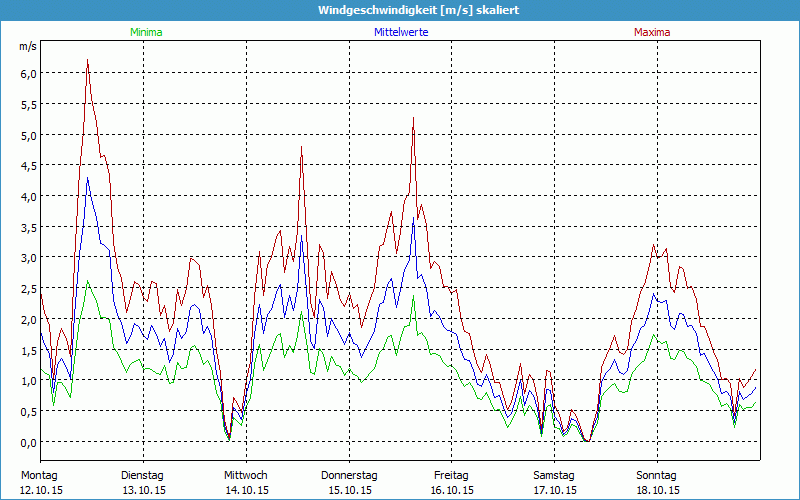Click the 'Dienstag' day label
The width and height of the screenshot is (800, 500).
[142, 476]
